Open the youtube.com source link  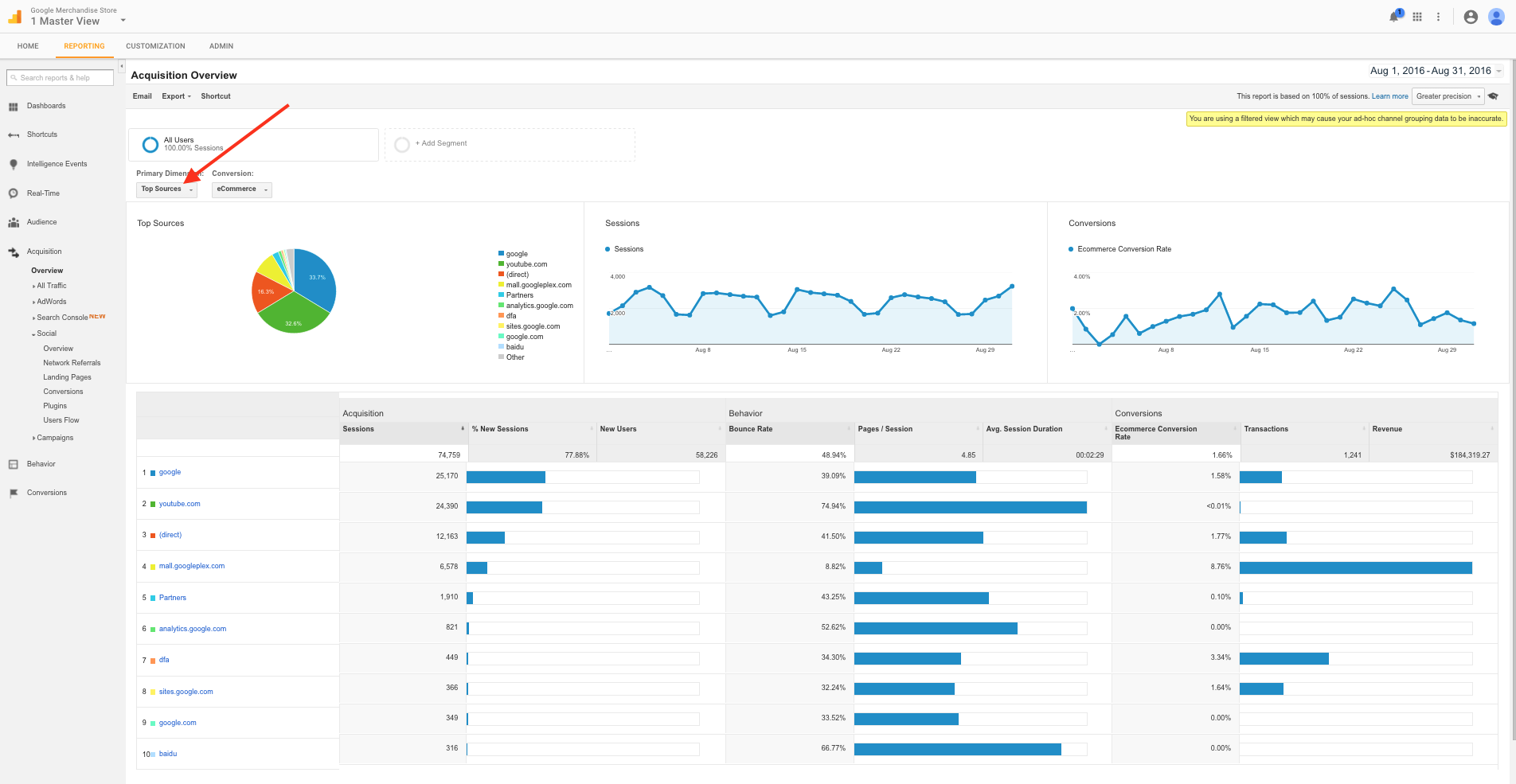[179, 503]
